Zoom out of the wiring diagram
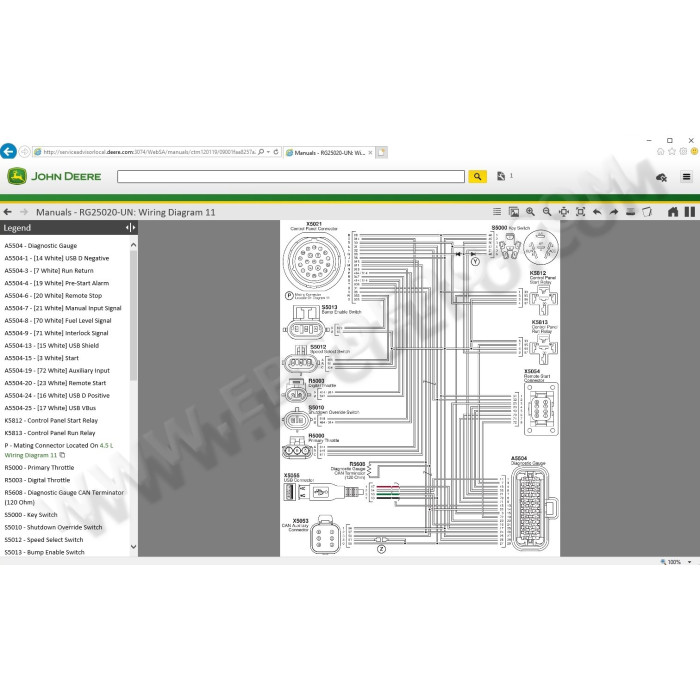The height and width of the screenshot is (700, 700). point(547,212)
